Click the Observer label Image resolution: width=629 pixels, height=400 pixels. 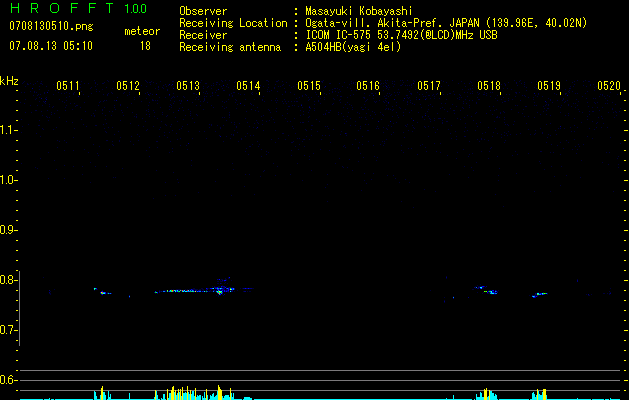(203, 11)
